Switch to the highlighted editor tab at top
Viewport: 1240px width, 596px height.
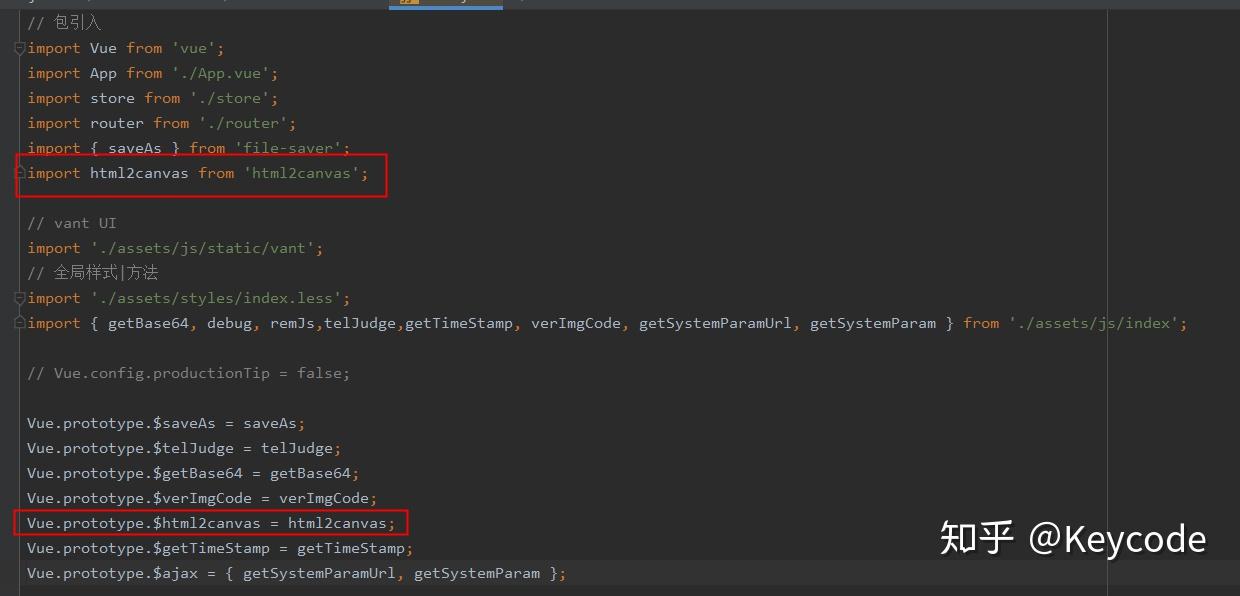[445, 4]
